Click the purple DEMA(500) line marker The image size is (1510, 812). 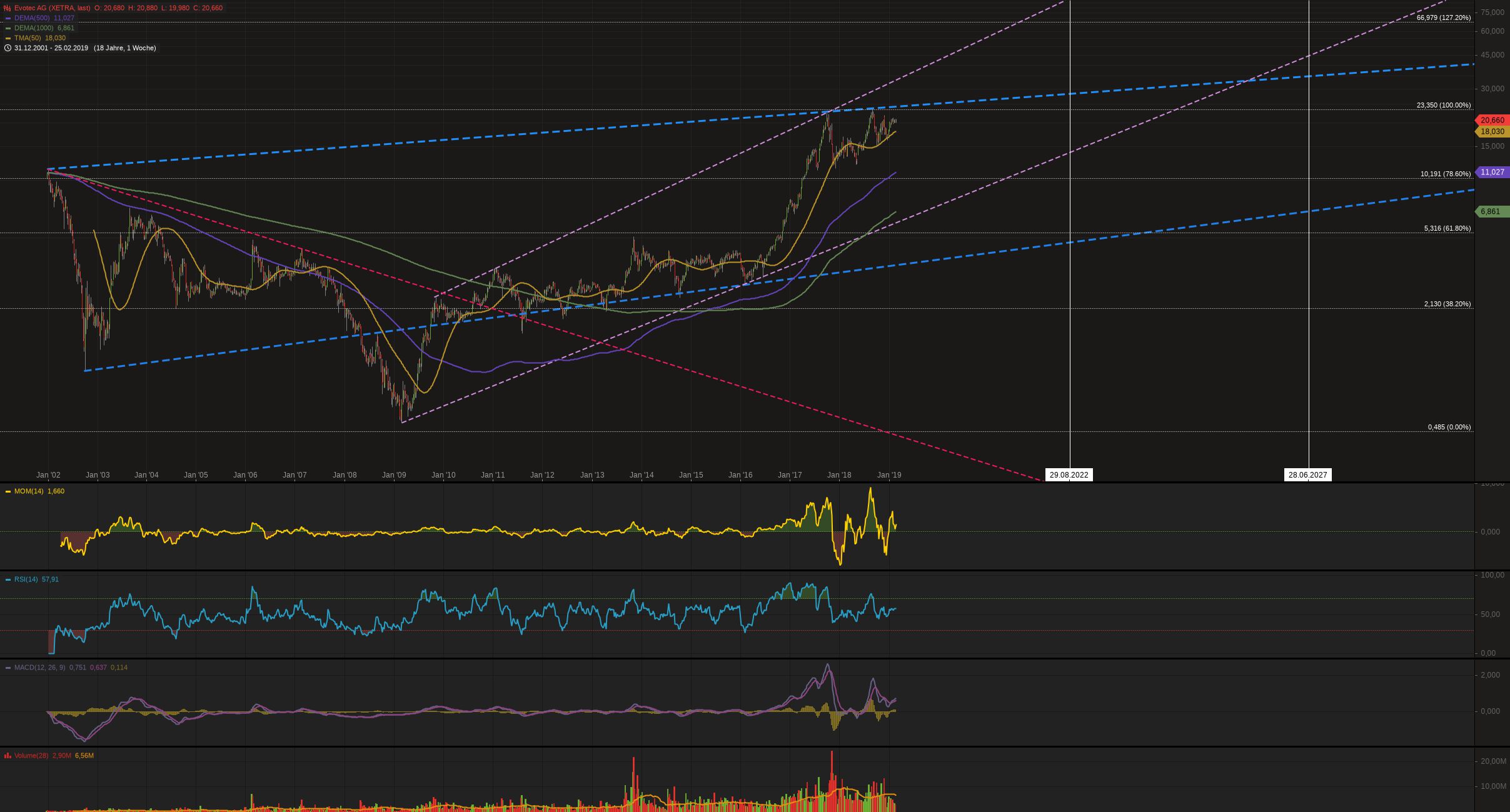(8, 18)
